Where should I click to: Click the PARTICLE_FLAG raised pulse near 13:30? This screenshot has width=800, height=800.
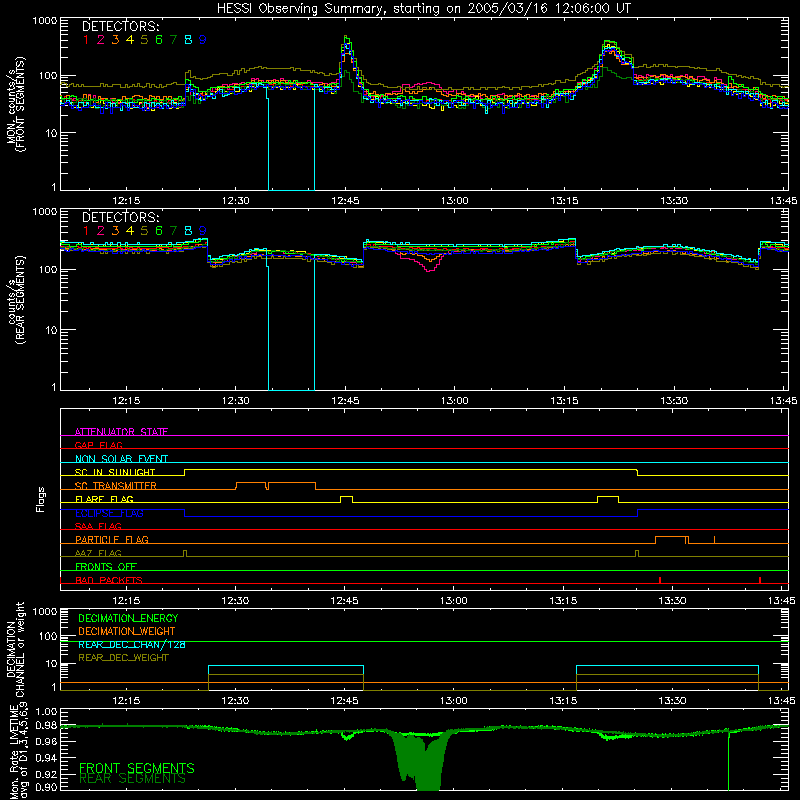672,540
